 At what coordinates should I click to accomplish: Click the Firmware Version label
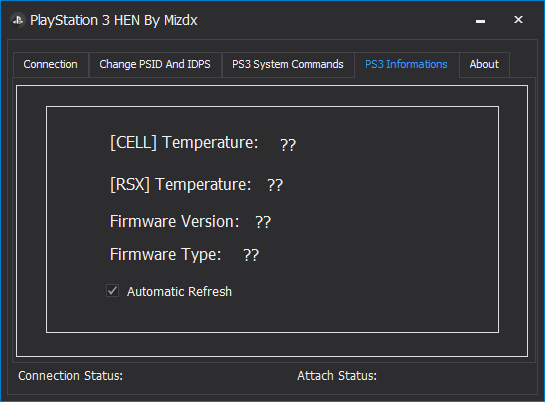(174, 222)
